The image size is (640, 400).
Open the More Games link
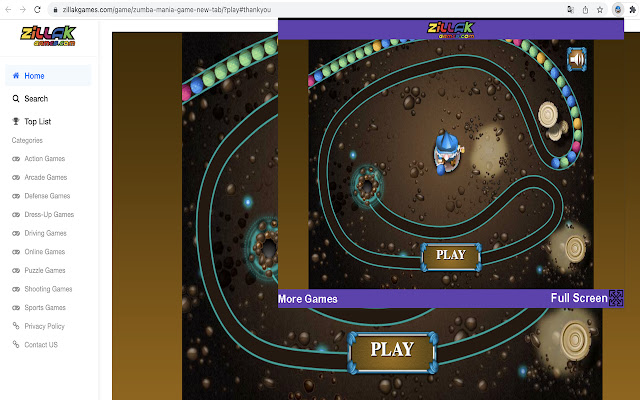tap(308, 299)
